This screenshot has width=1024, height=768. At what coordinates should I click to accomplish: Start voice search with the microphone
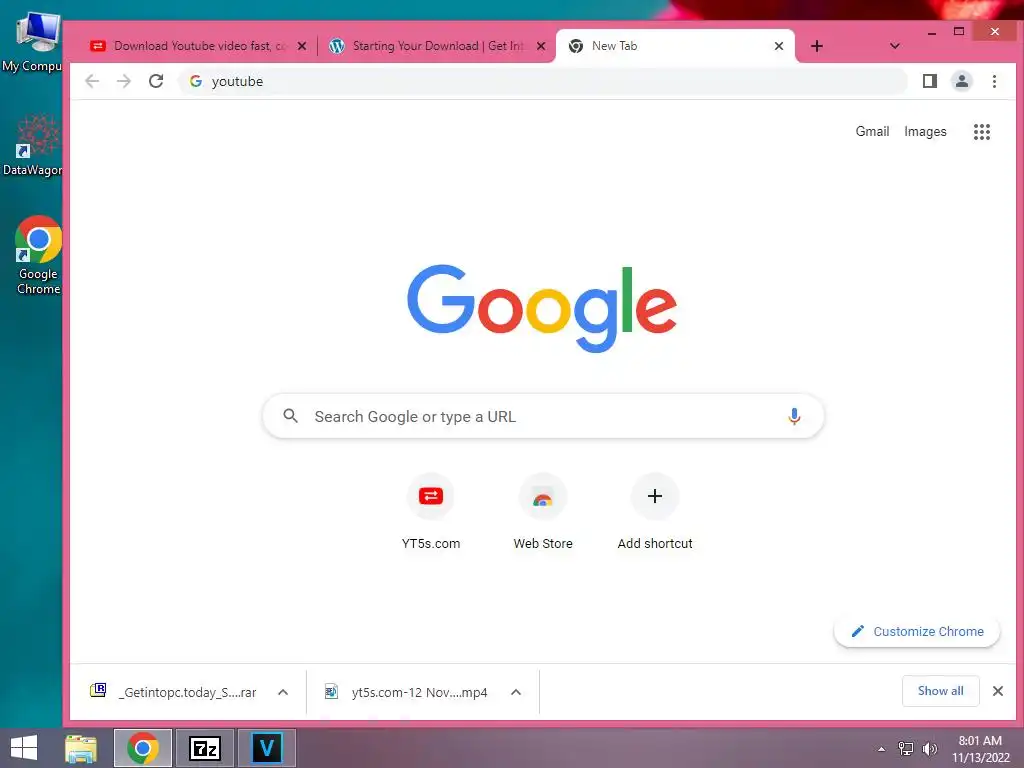point(793,416)
